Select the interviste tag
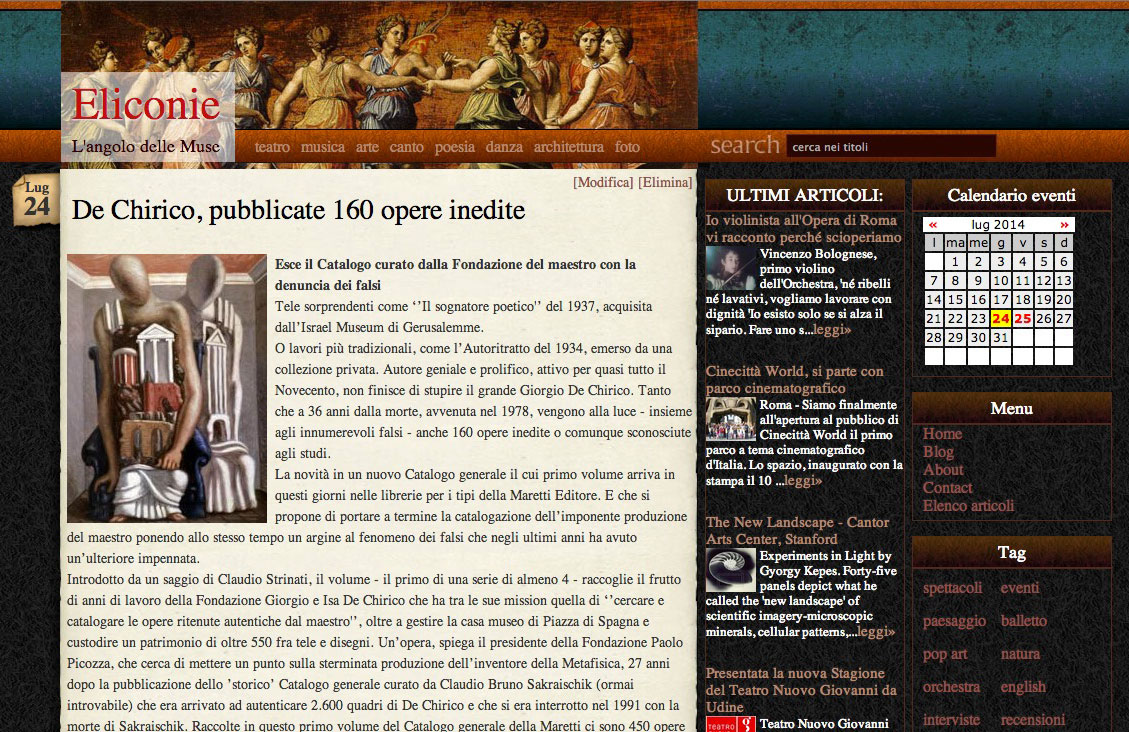 (x=951, y=720)
